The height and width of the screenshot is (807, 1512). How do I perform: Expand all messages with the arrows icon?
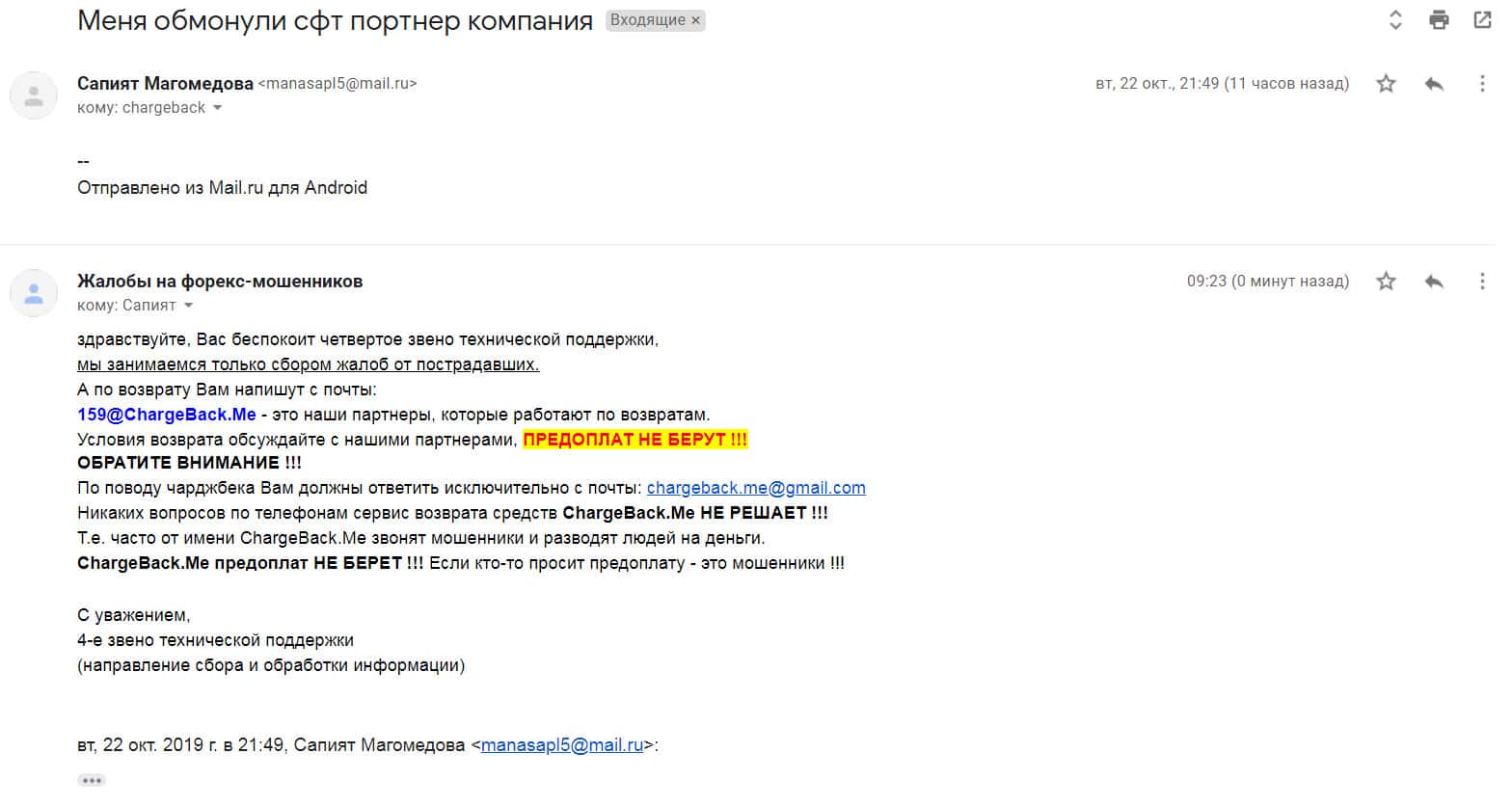1394,20
